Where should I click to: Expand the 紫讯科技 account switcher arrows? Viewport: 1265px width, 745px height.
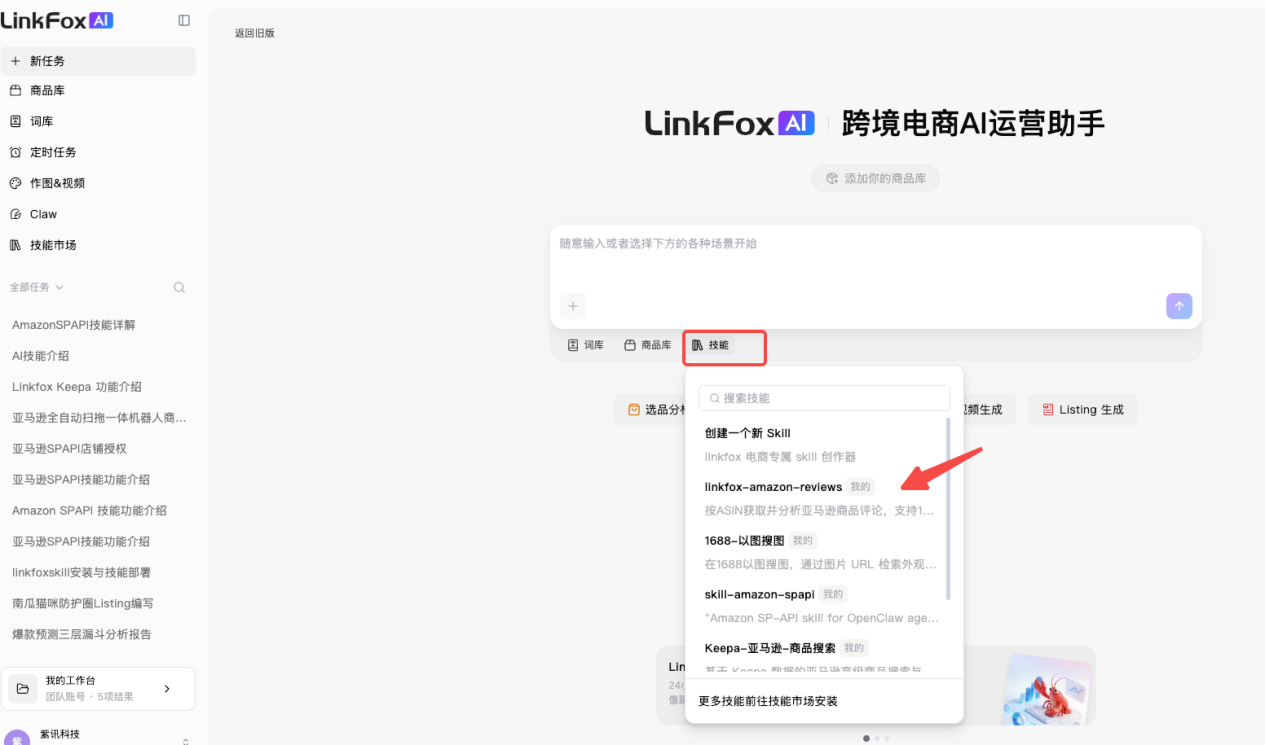point(185,741)
